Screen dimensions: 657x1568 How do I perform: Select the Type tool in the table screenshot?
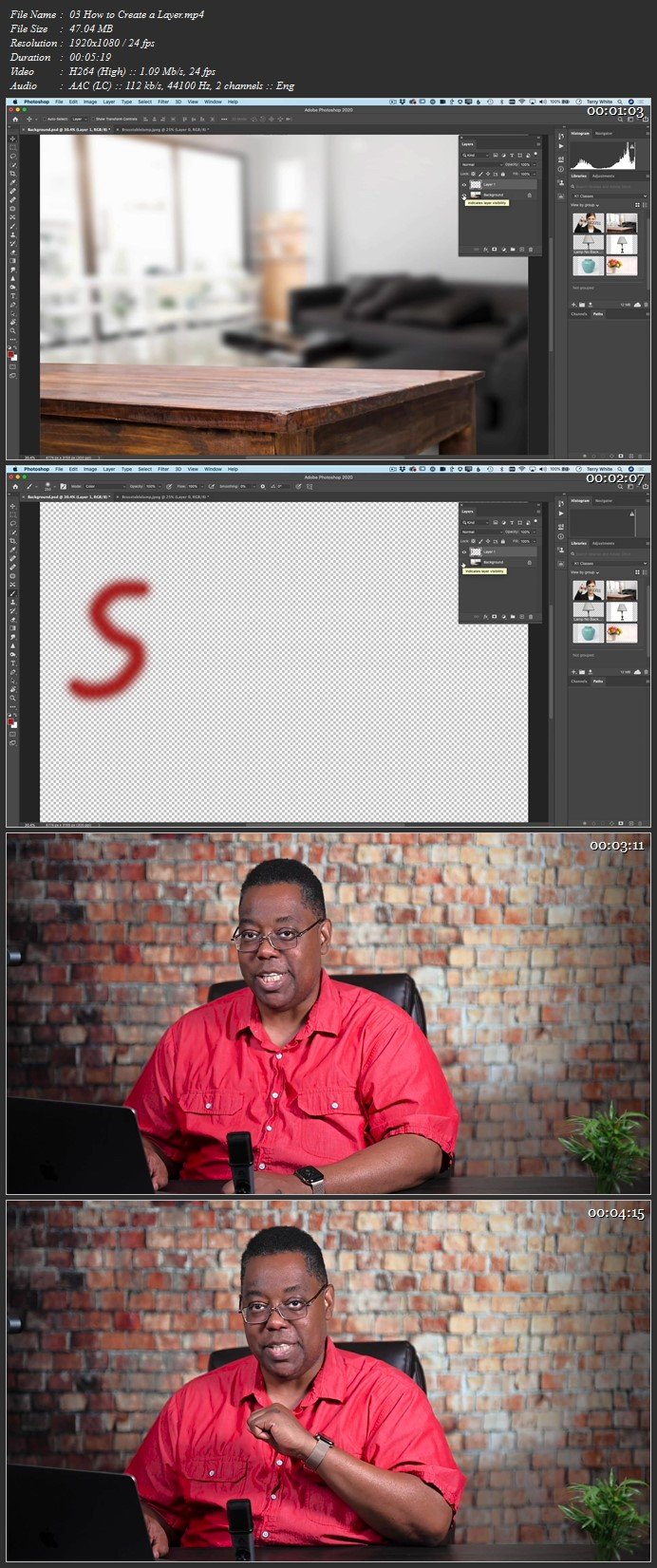(x=12, y=296)
